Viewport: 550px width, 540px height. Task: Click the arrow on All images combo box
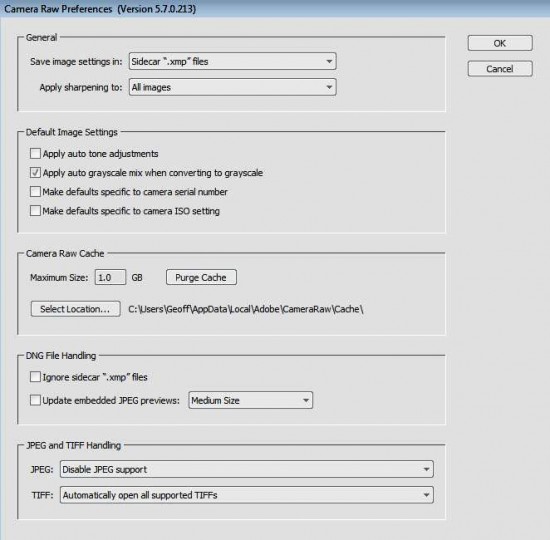pos(329,87)
